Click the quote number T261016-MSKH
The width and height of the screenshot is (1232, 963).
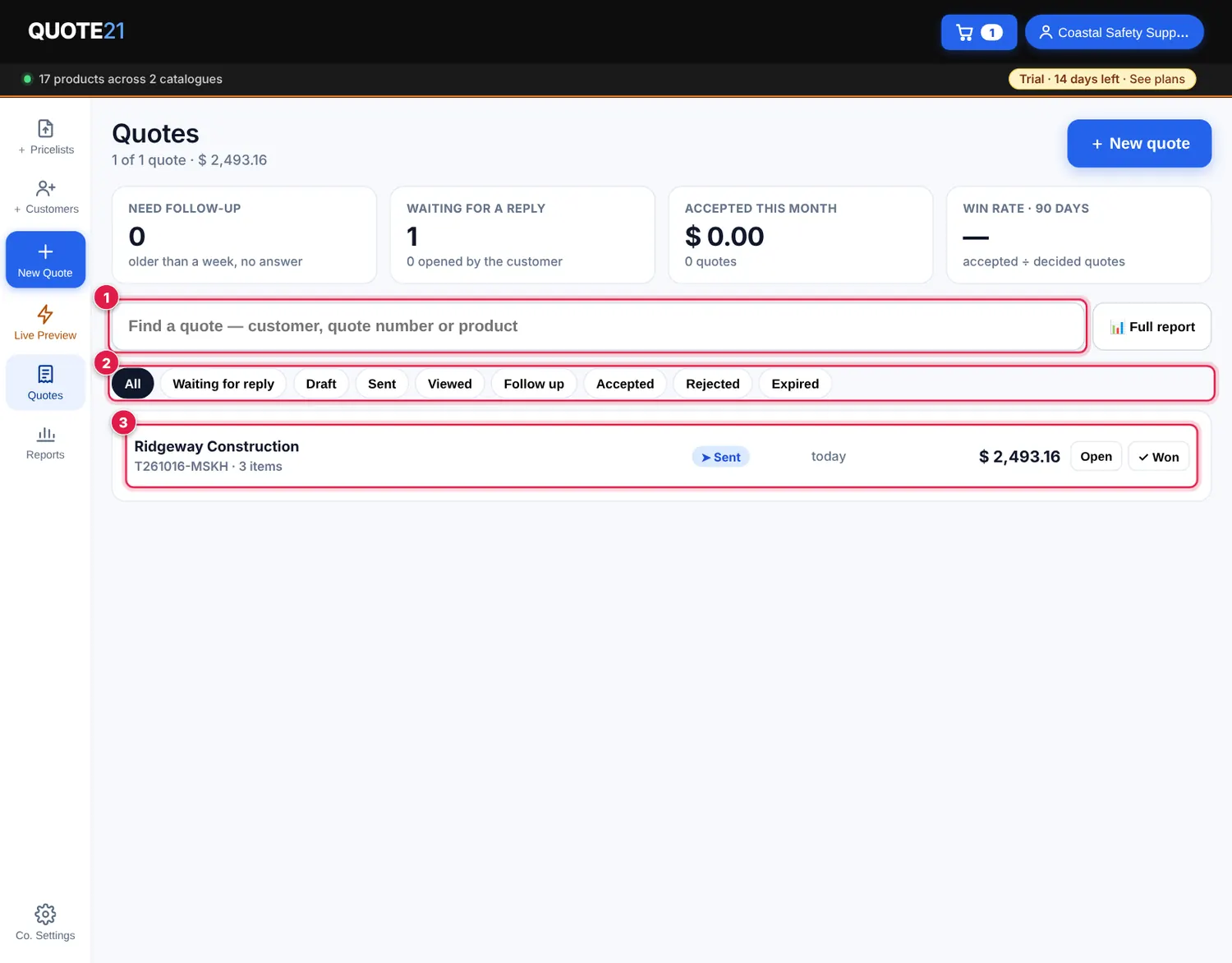(x=182, y=466)
